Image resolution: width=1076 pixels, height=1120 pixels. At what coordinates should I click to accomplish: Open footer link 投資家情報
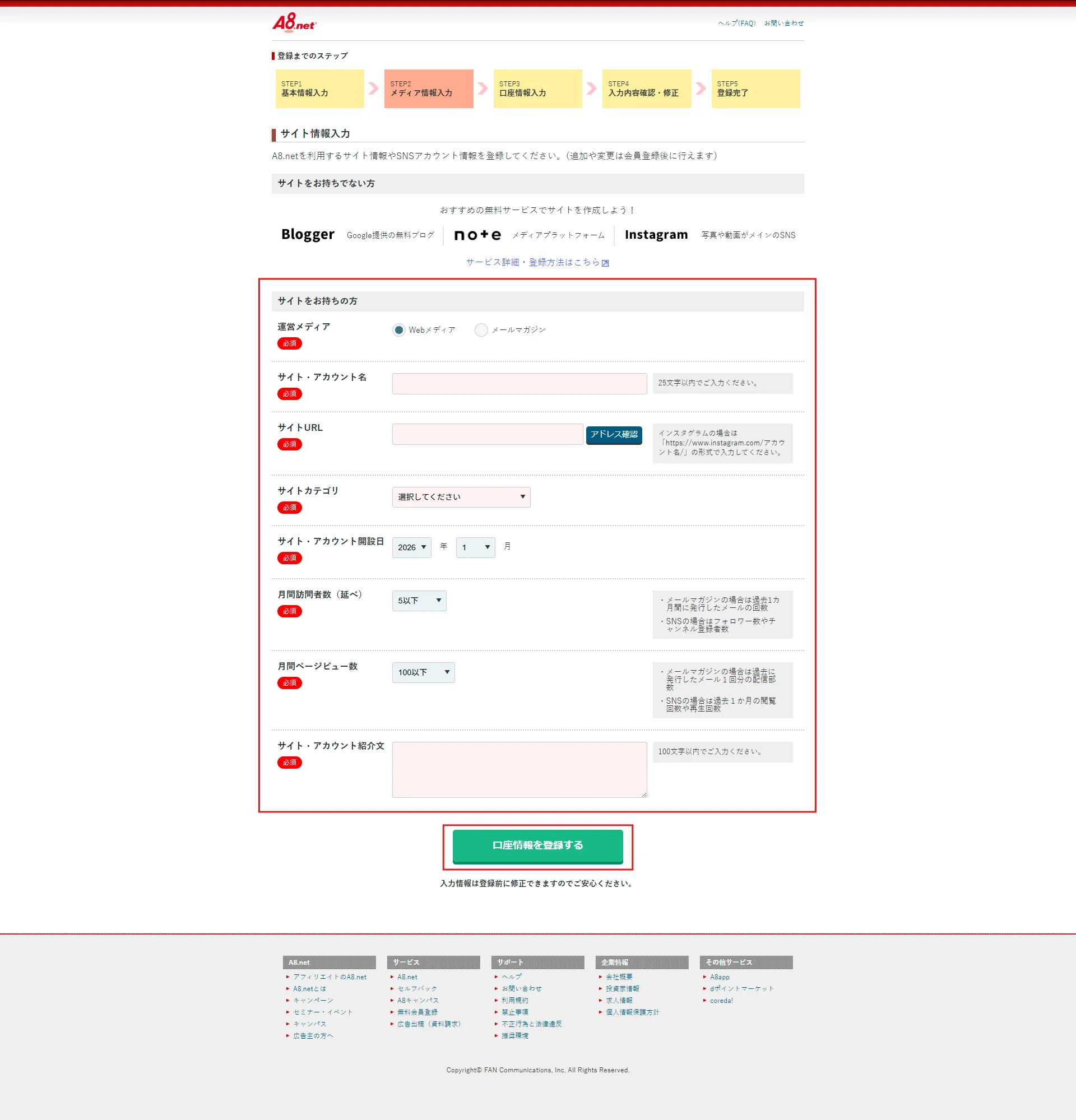pyautogui.click(x=623, y=988)
